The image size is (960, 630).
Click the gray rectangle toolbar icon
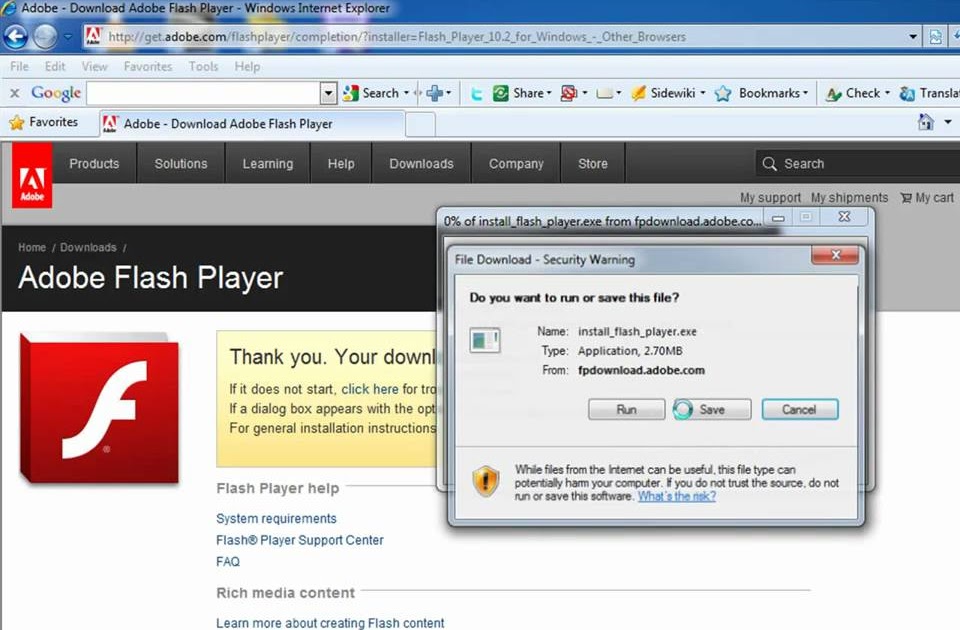pos(604,94)
